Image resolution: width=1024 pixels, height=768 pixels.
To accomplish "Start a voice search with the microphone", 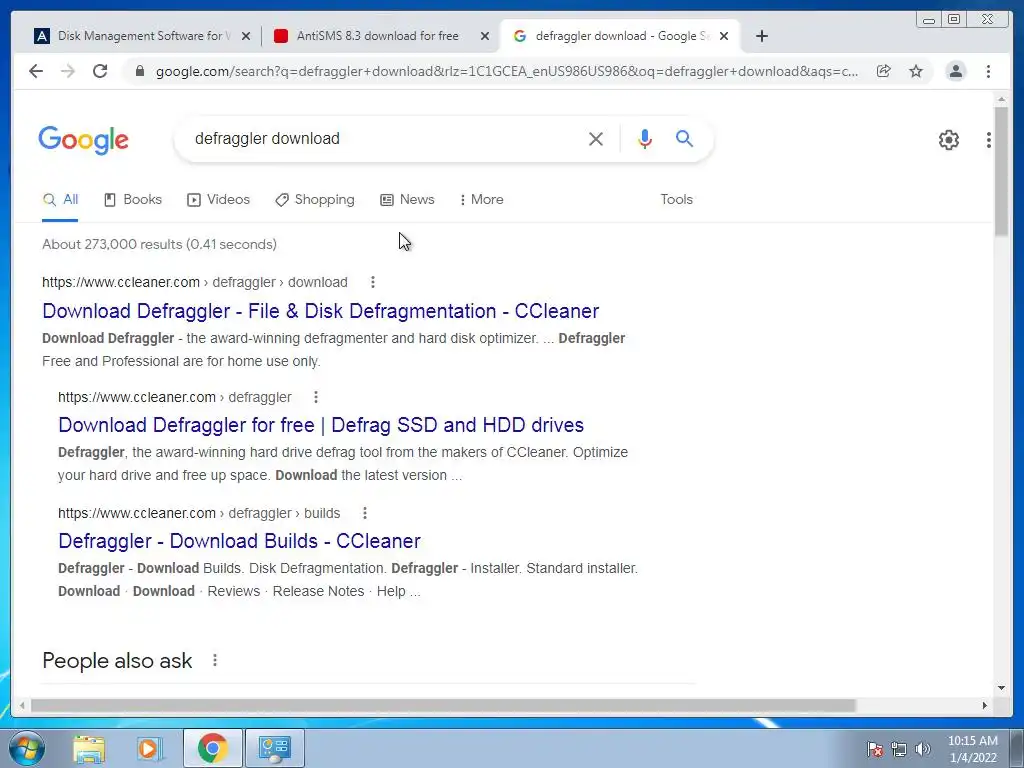I will (645, 138).
